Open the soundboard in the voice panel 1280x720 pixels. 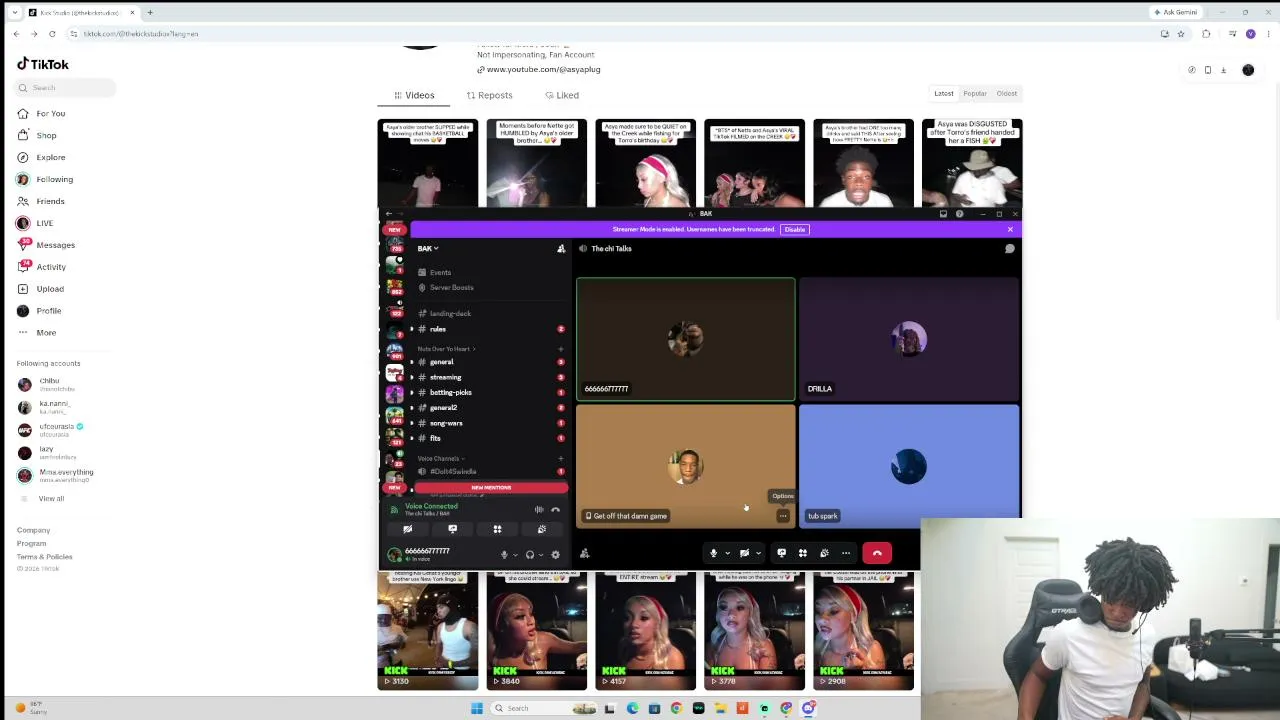[x=542, y=529]
